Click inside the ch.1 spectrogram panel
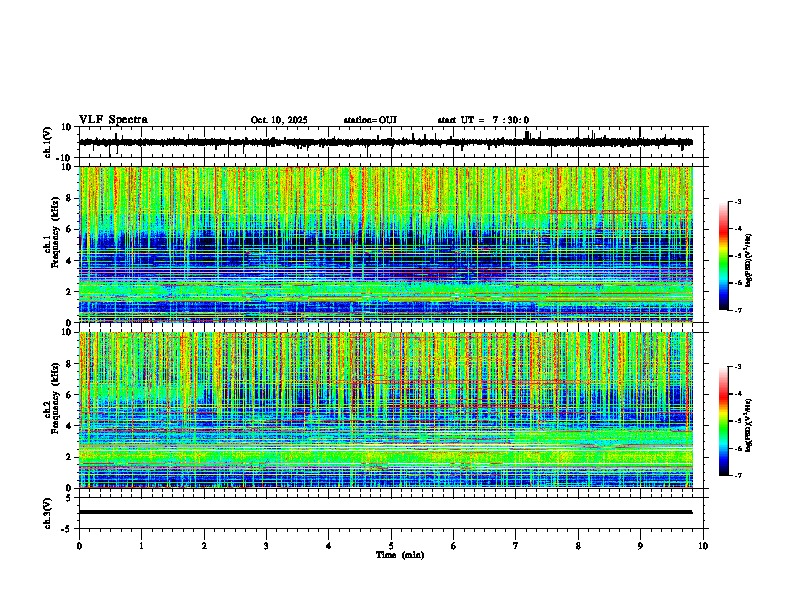Screen dimensions: 792x612 point(385,244)
